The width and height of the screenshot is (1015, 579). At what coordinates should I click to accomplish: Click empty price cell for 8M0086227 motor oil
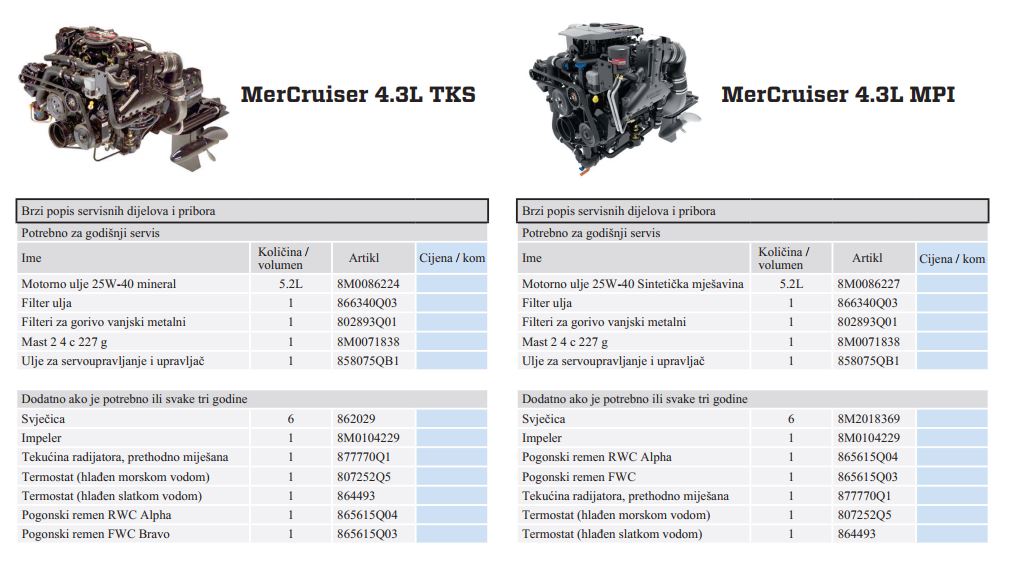[952, 284]
